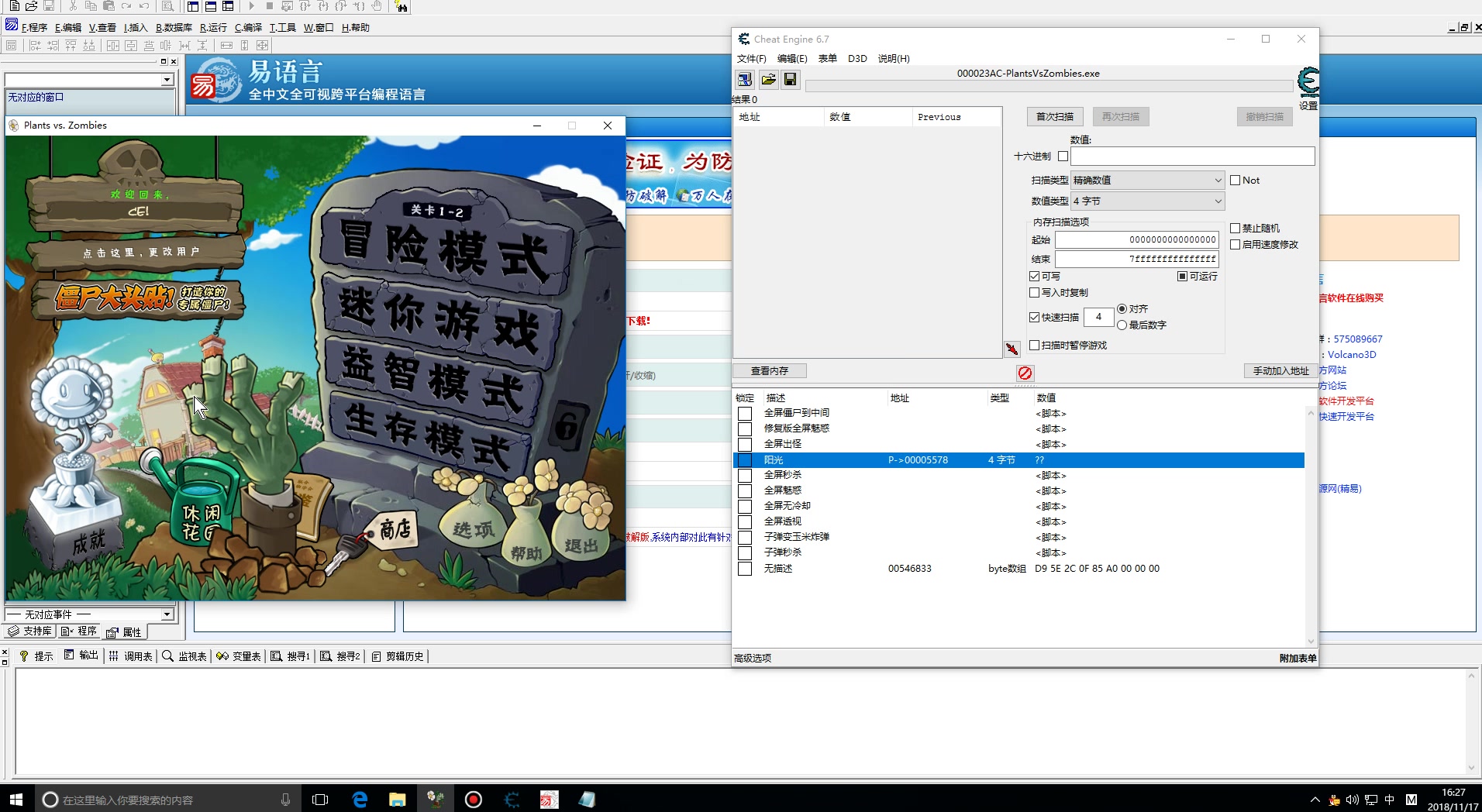The height and width of the screenshot is (812, 1482).
Task: Enable 禁止随机 checkbox
Action: pyautogui.click(x=1236, y=229)
